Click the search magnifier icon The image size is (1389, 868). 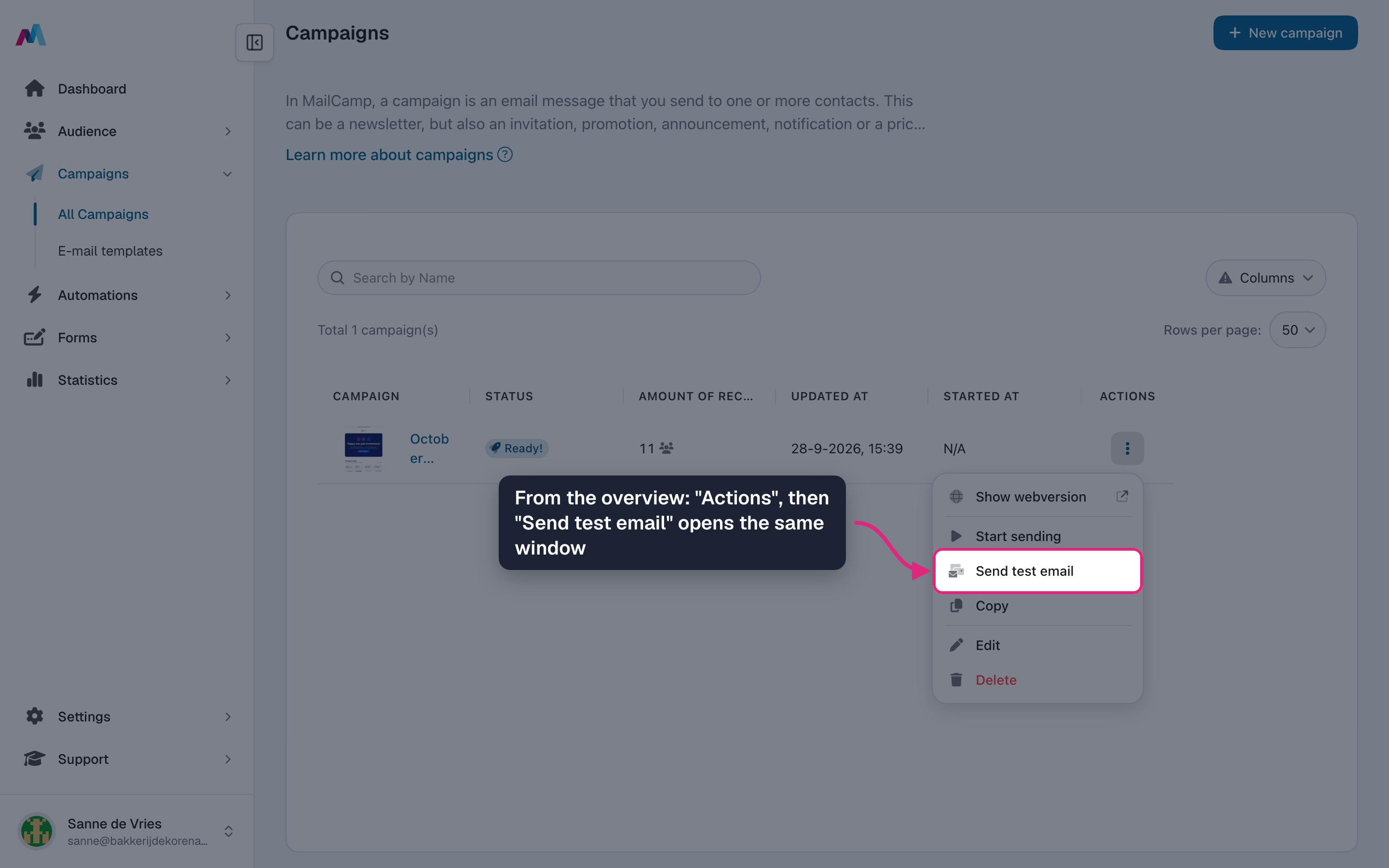coord(338,278)
